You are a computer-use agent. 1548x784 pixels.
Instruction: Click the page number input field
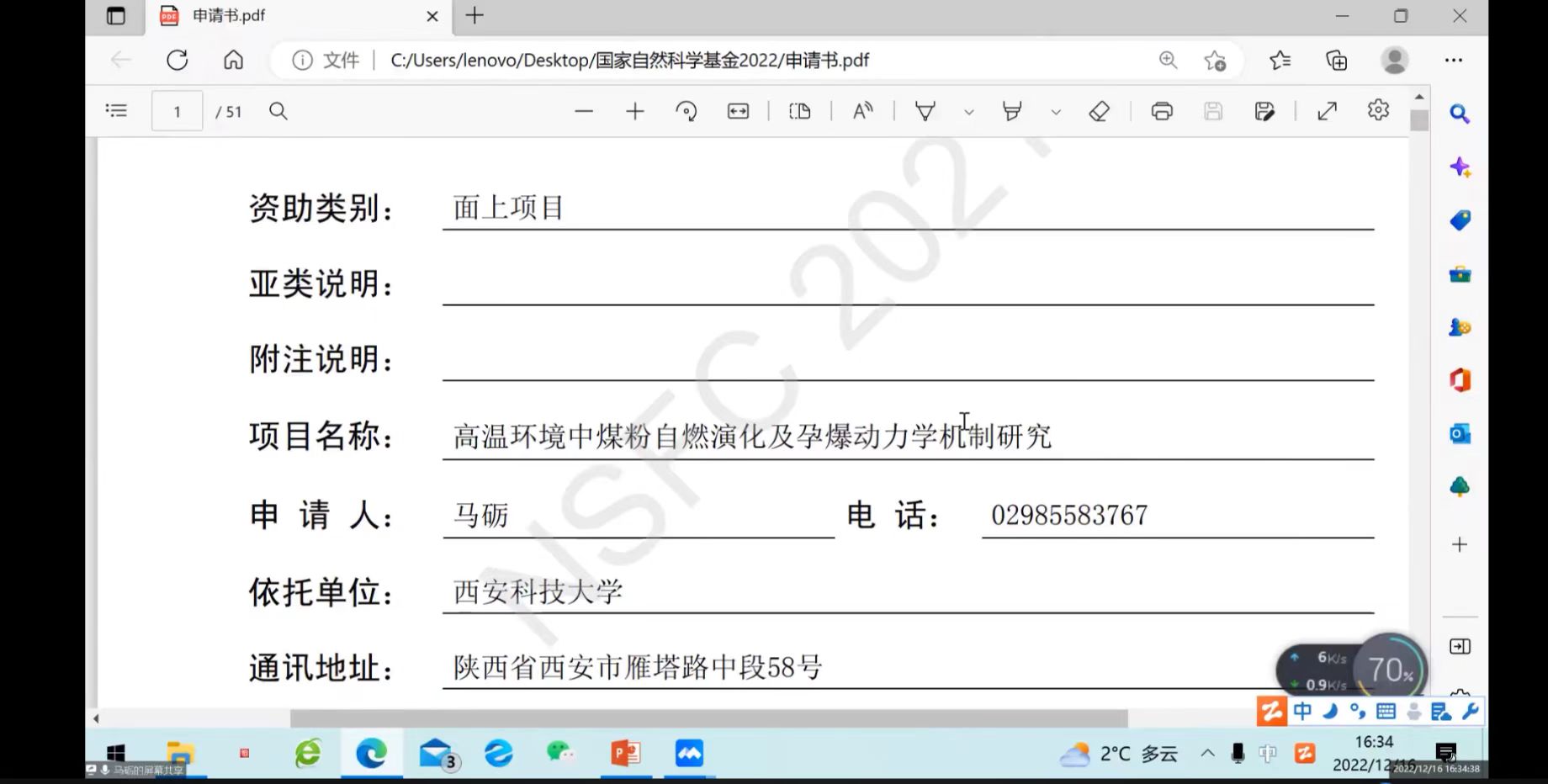[177, 111]
